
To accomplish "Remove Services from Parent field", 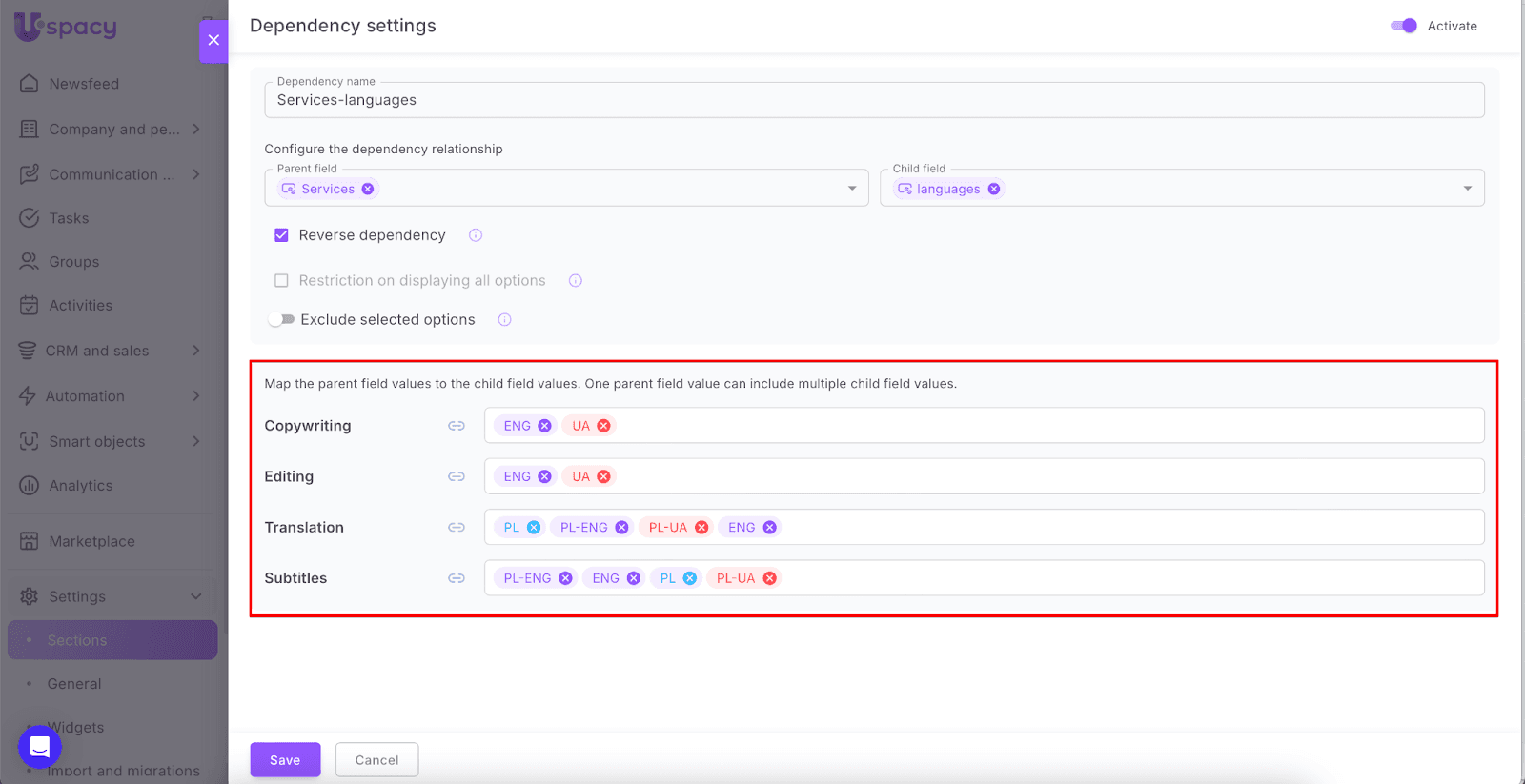I will [x=368, y=190].
